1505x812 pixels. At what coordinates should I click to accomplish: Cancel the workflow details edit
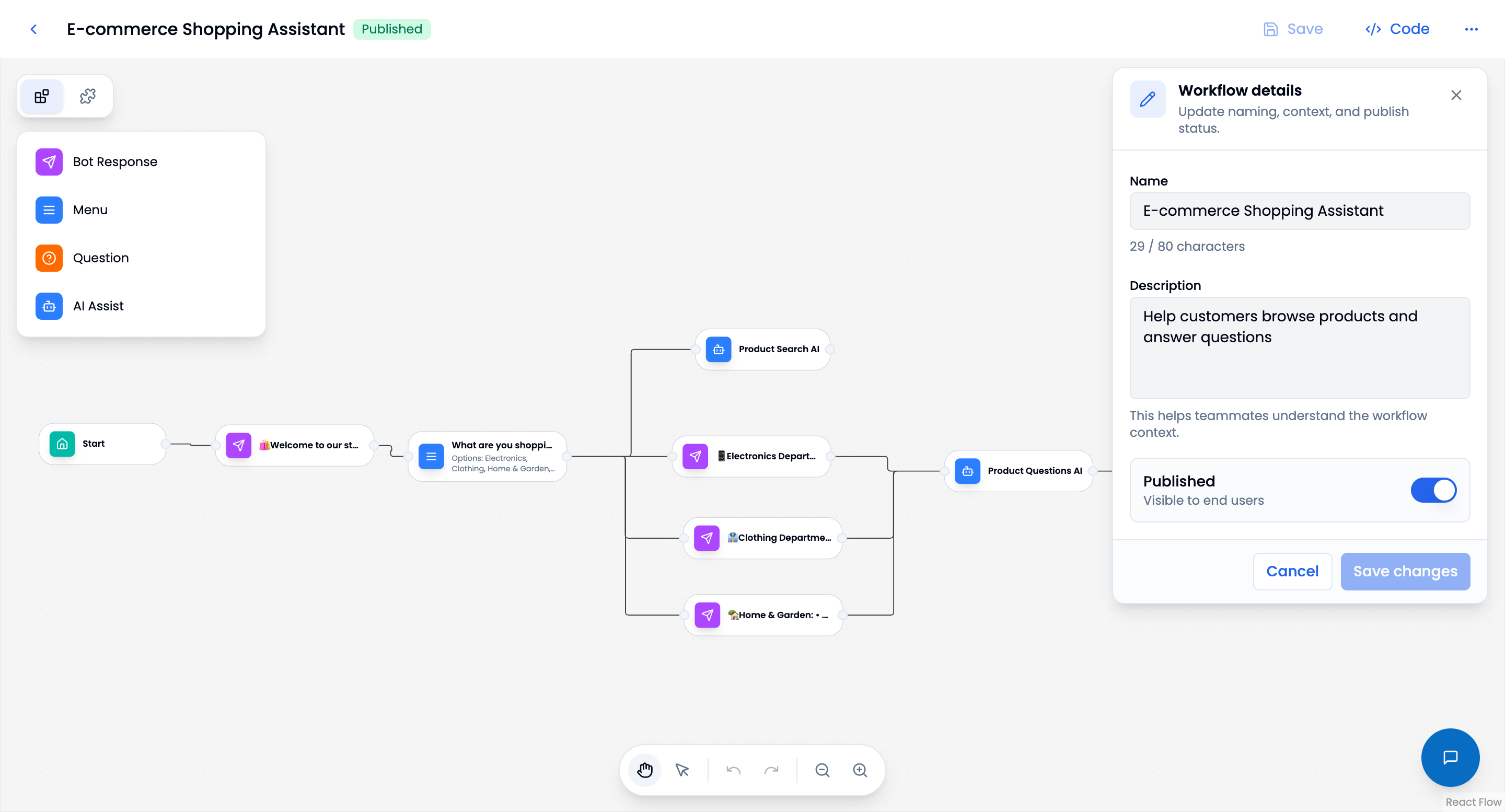coord(1292,571)
